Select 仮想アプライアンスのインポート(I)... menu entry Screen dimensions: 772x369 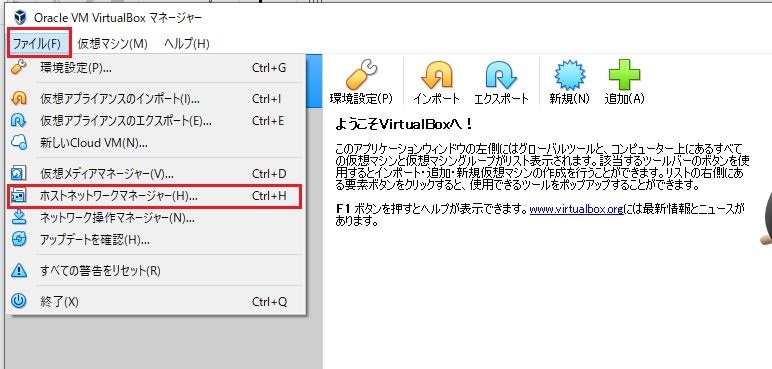coord(156,99)
